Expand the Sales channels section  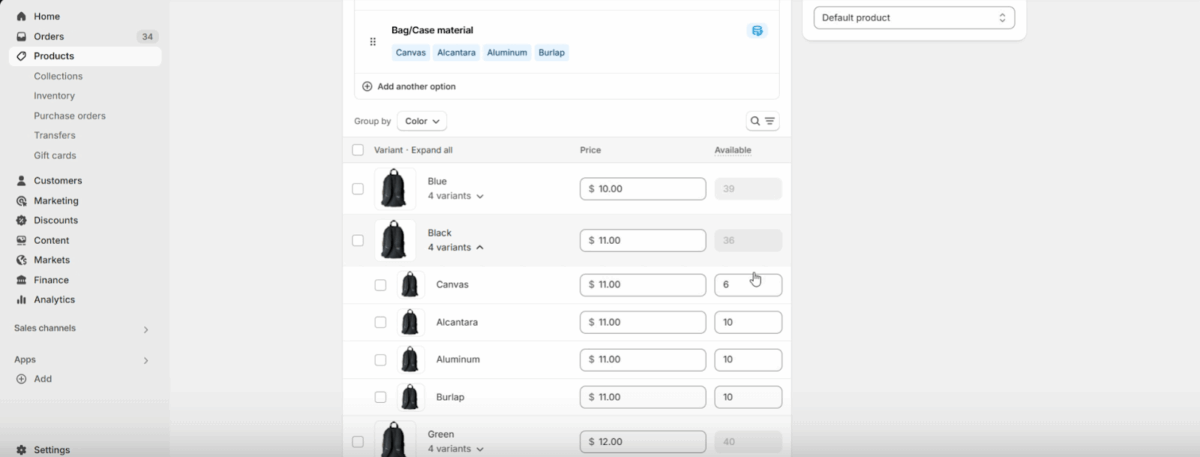[145, 329]
